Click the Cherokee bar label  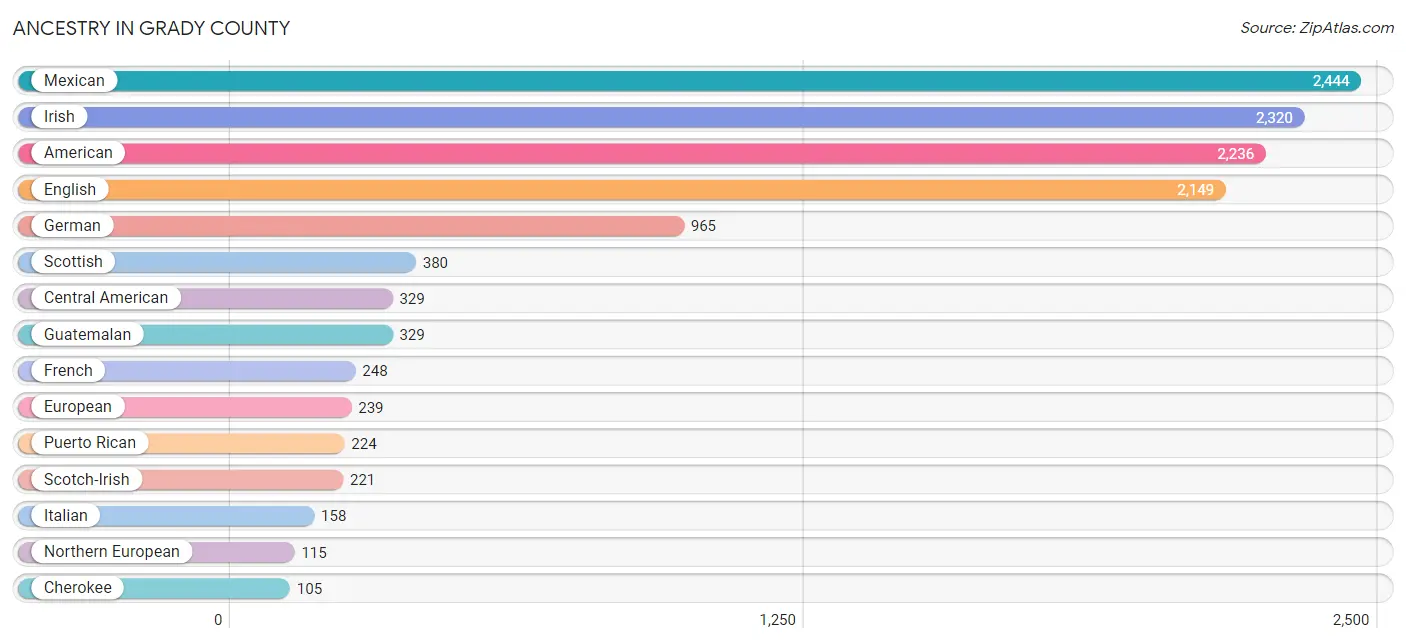[x=78, y=588]
